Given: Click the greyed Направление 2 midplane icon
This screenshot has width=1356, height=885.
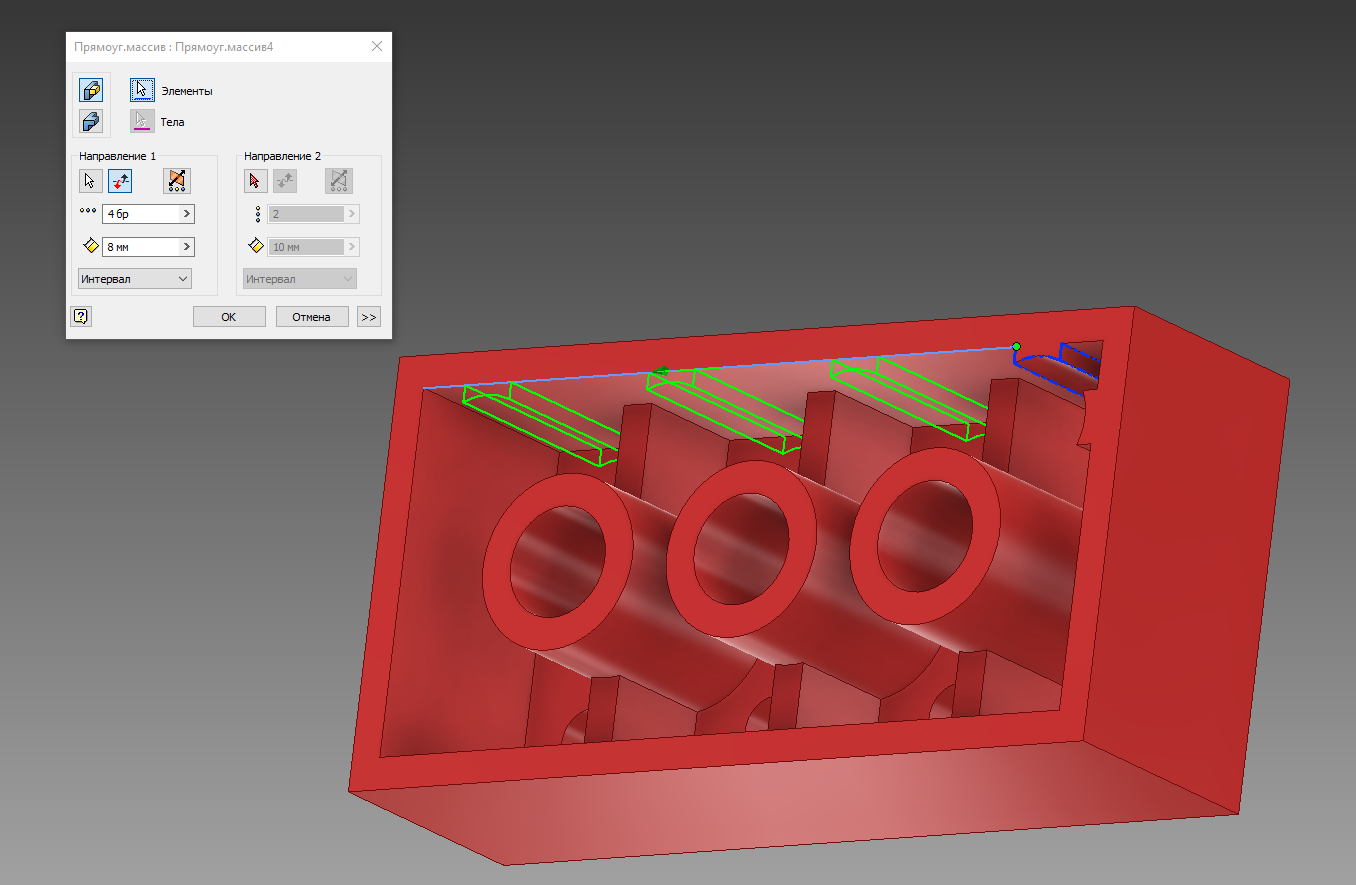Looking at the screenshot, I should (341, 181).
